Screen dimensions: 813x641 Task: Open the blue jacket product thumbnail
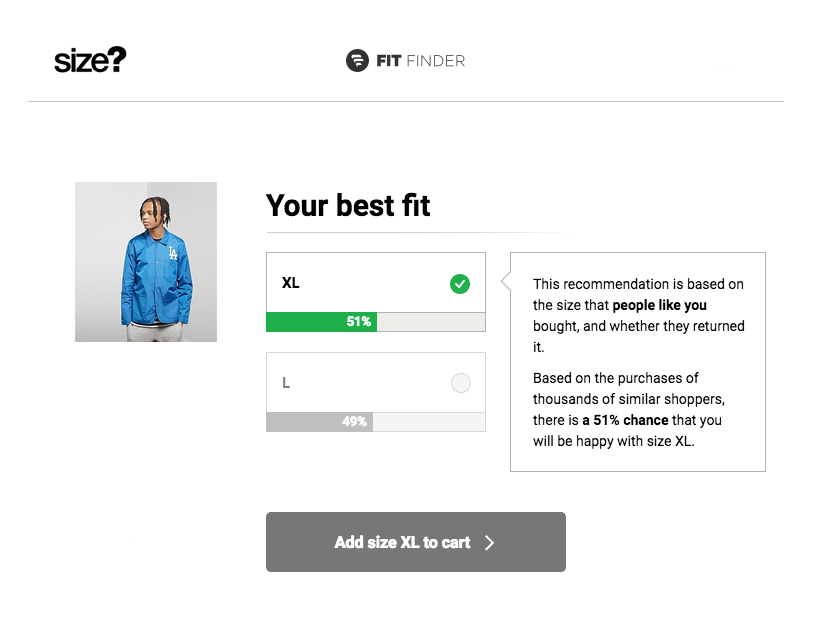[x=146, y=262]
